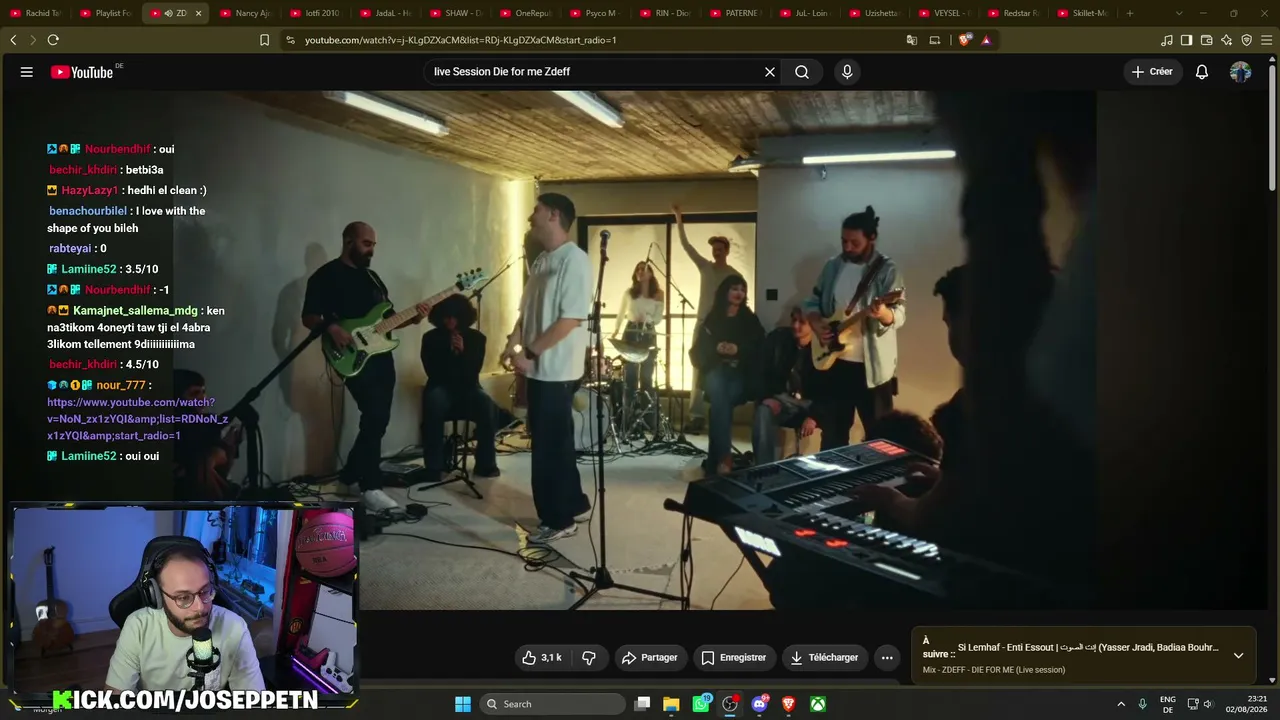This screenshot has height=720, width=1280.
Task: Open the browser main menu
Action: coord(1266,40)
